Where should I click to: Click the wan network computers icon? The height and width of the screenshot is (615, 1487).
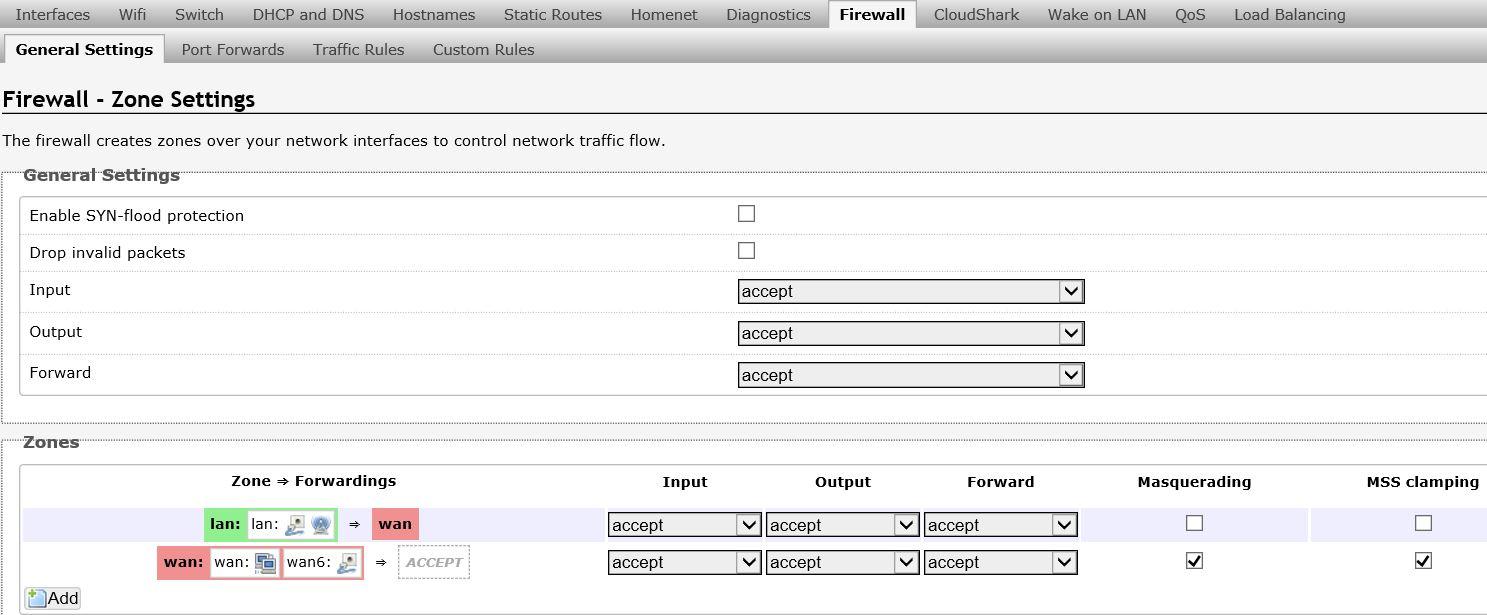(265, 563)
